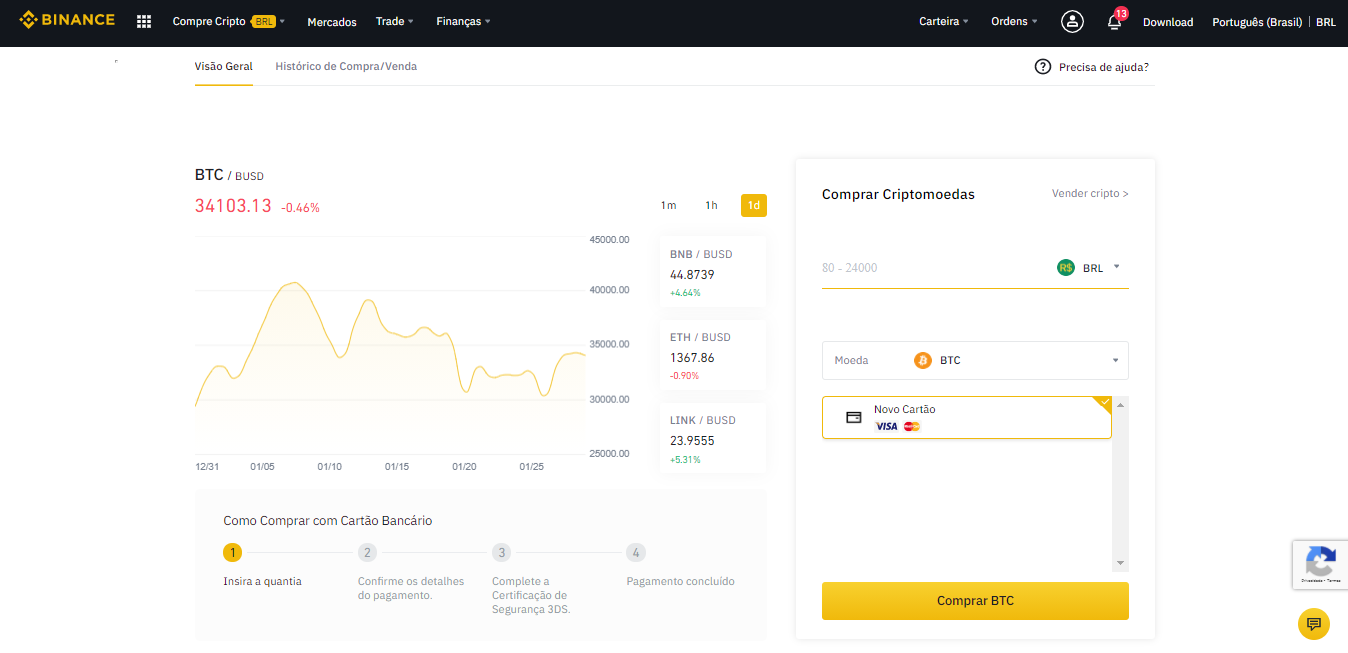Click the payment list scrollbar up arrow
Viewport: 1348px width, 653px height.
(1121, 405)
